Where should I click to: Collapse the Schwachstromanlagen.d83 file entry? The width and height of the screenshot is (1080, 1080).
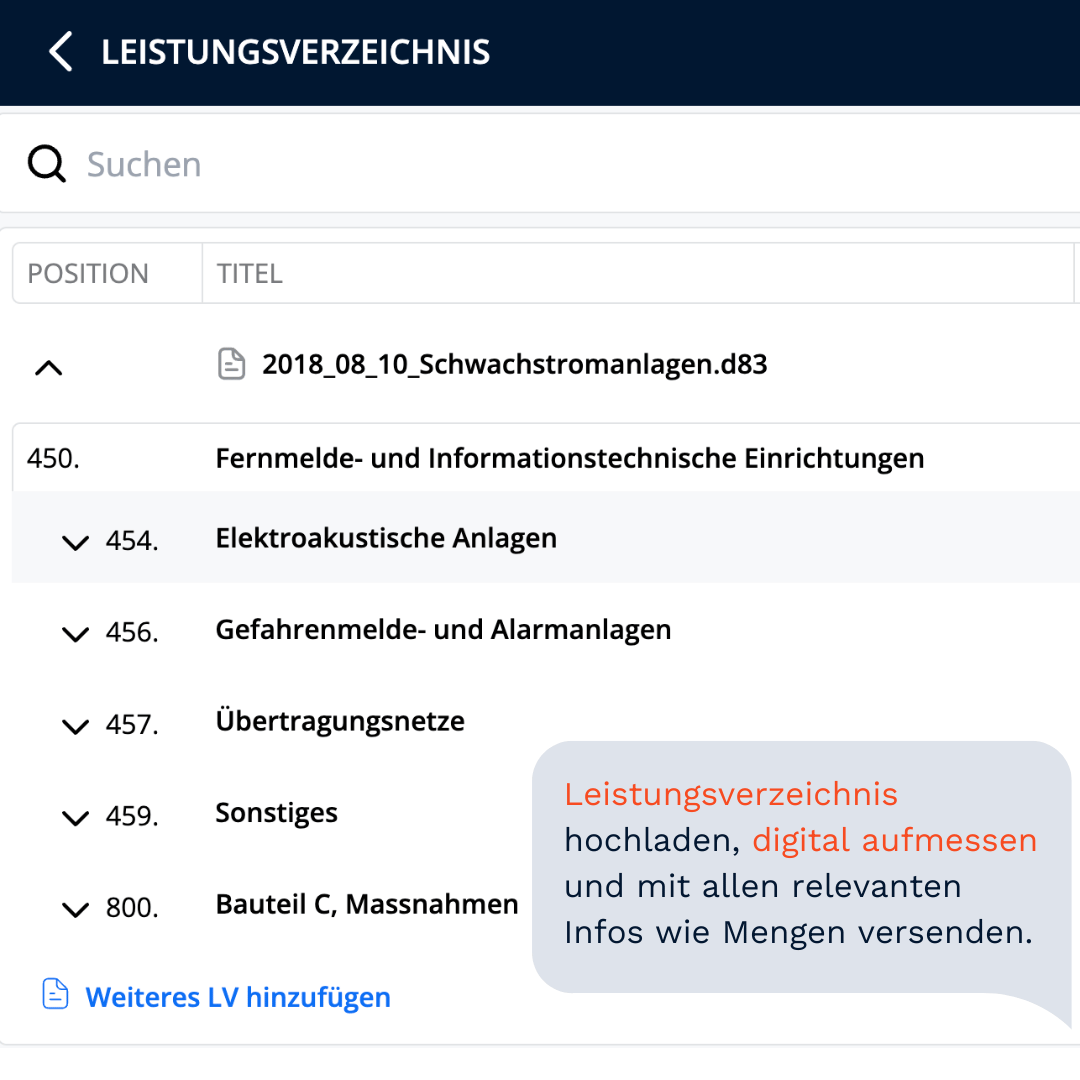pos(48,367)
